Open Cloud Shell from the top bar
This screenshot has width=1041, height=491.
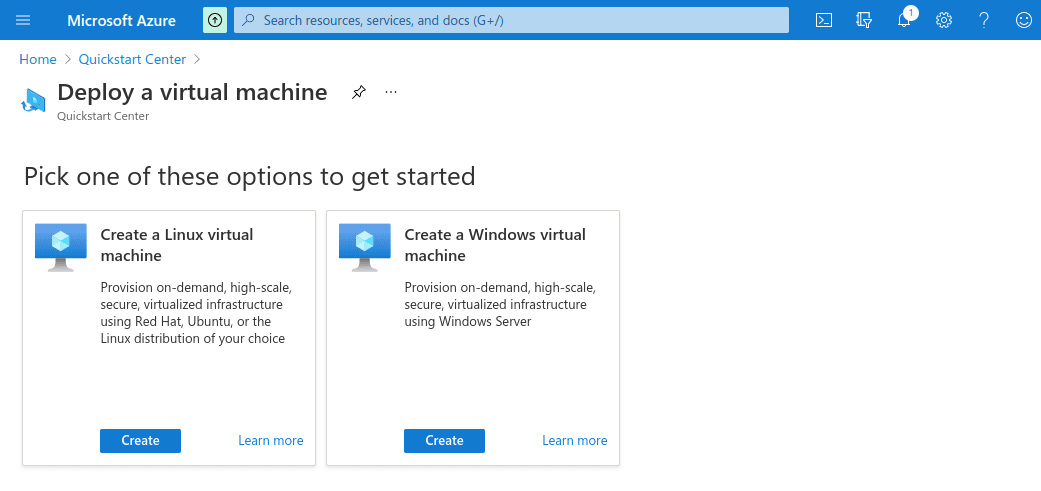click(x=823, y=20)
